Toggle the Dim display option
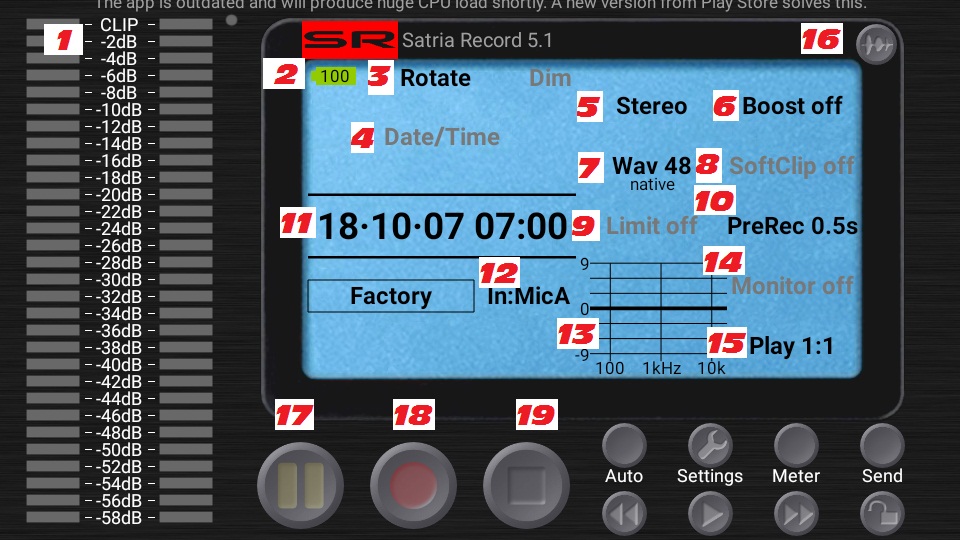This screenshot has width=960, height=540. click(550, 78)
